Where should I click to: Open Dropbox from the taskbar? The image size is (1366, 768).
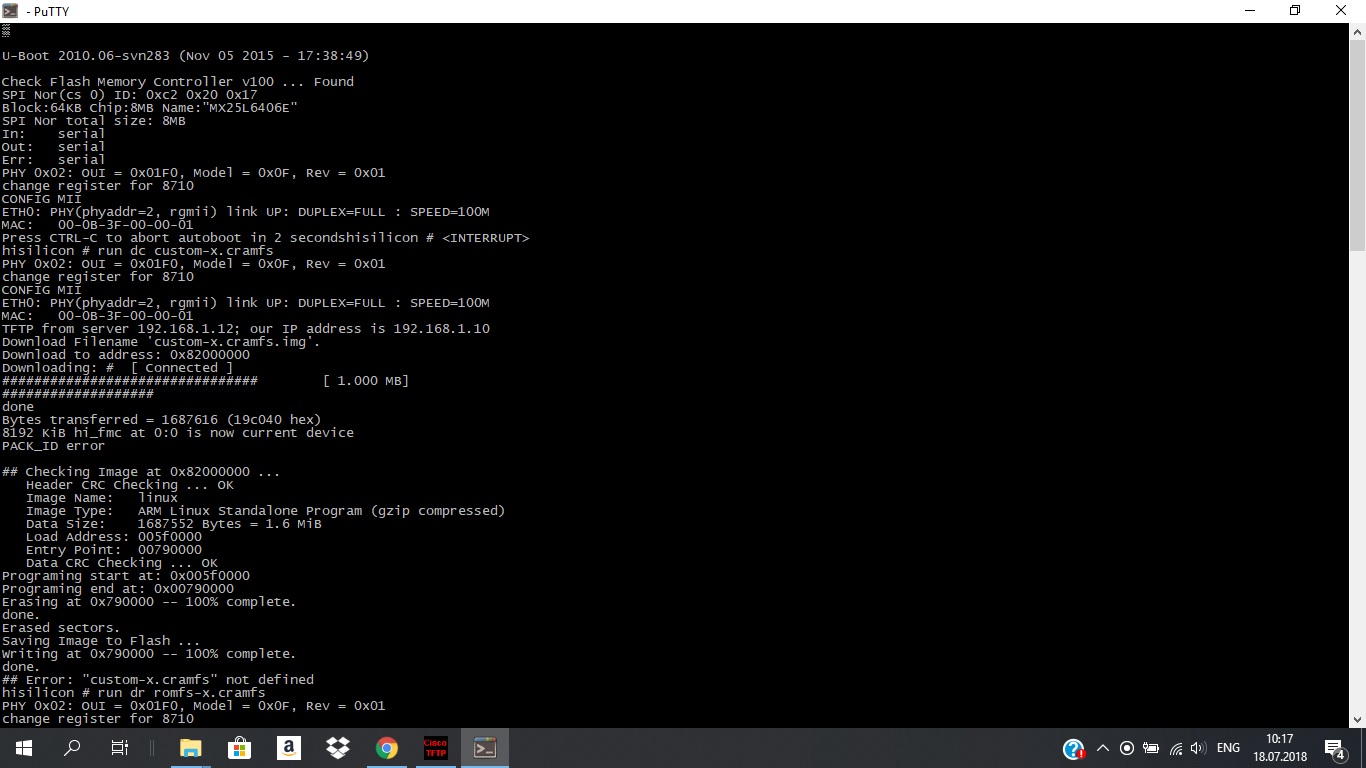tap(337, 748)
